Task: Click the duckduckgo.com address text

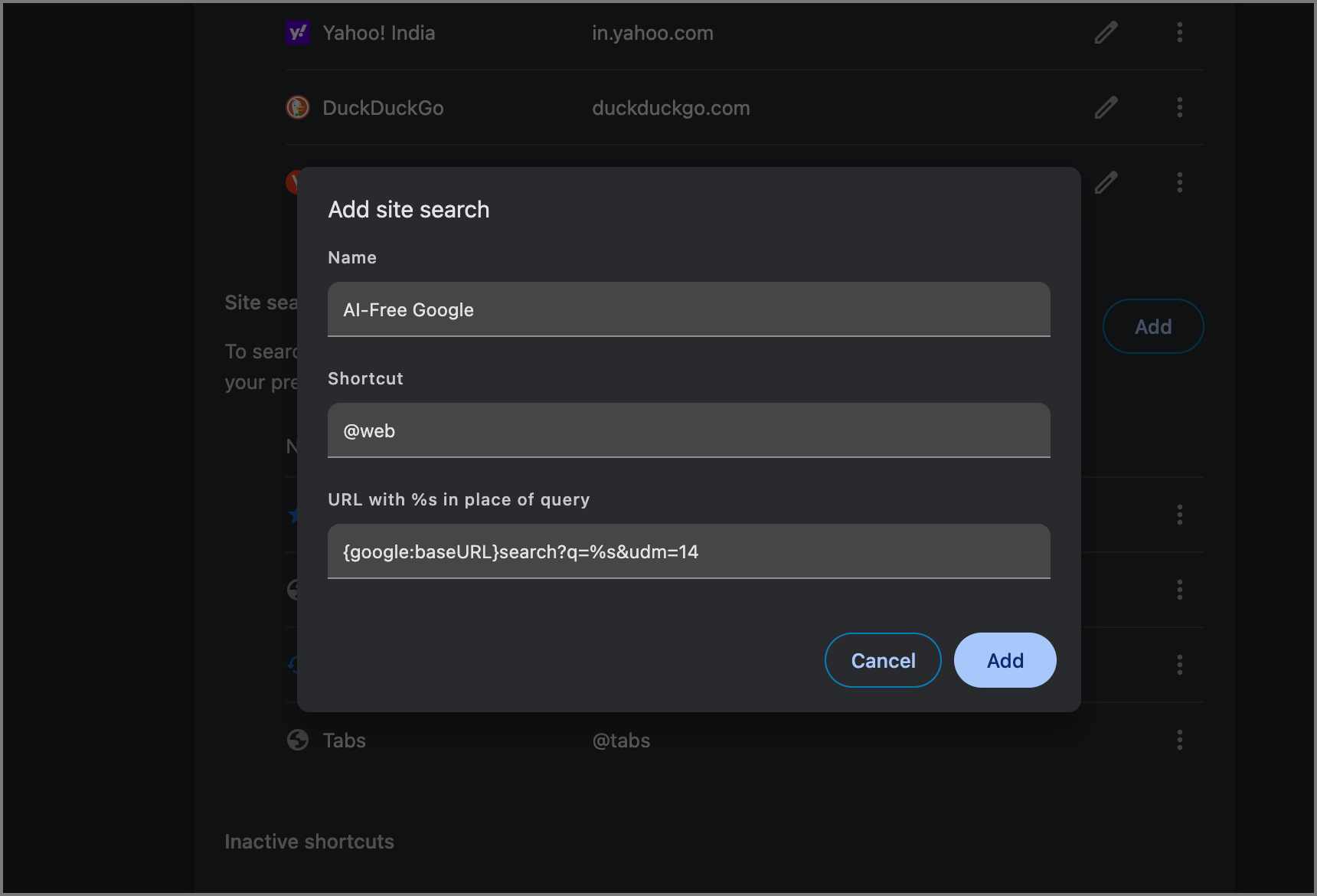Action: tap(670, 107)
